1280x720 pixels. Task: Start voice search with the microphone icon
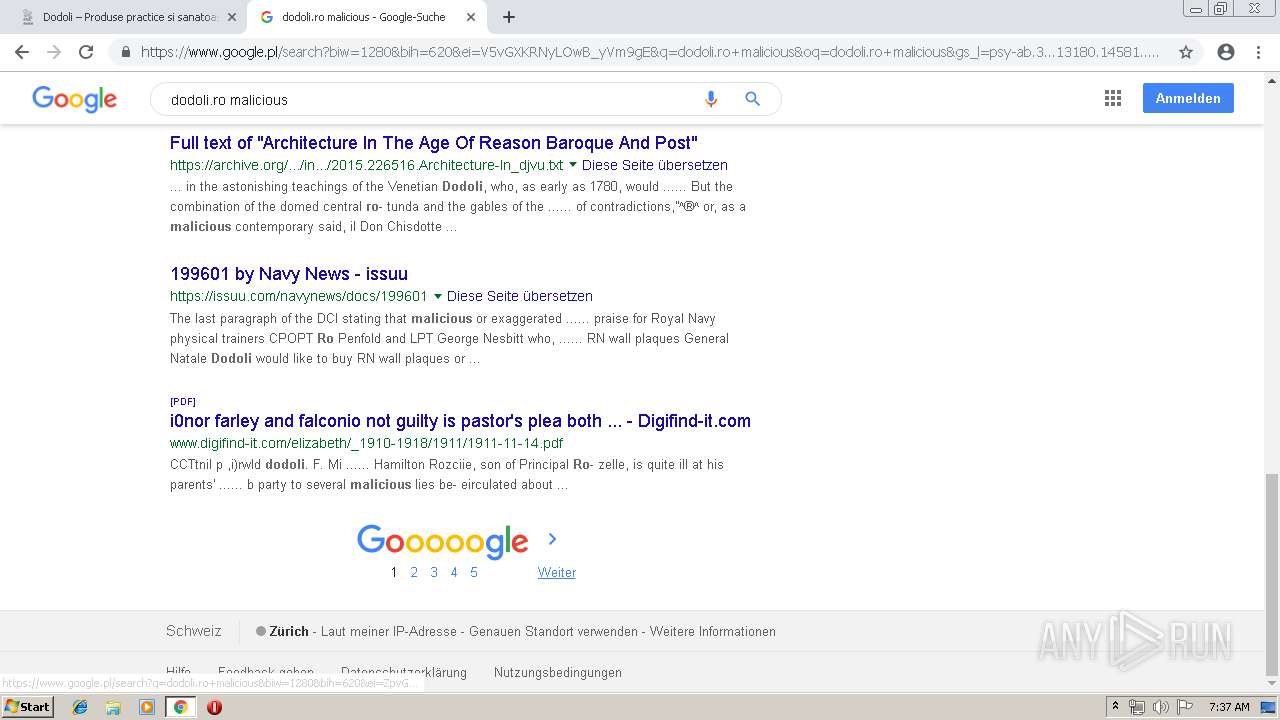[711, 99]
